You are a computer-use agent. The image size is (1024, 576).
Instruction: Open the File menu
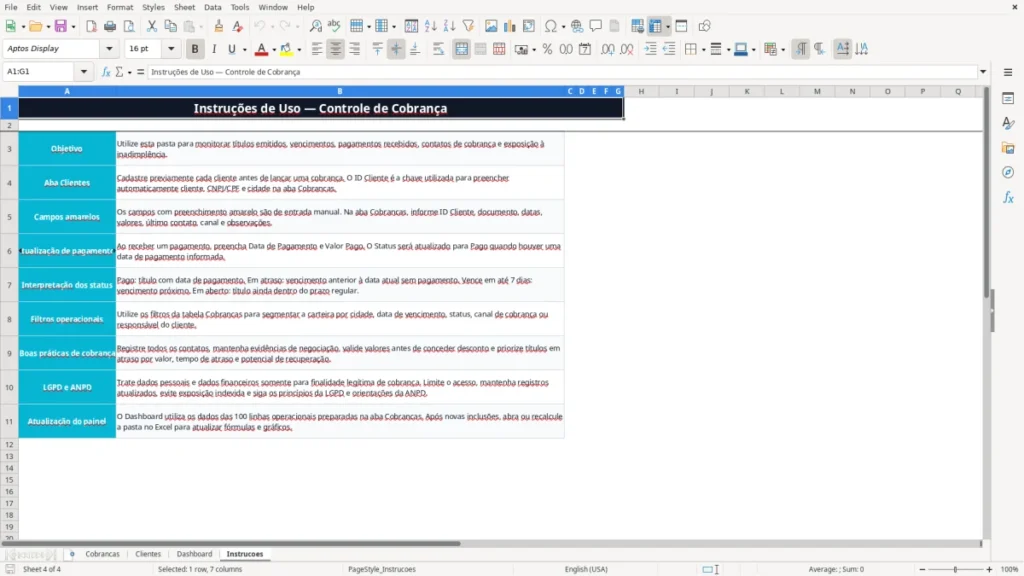[x=11, y=7]
